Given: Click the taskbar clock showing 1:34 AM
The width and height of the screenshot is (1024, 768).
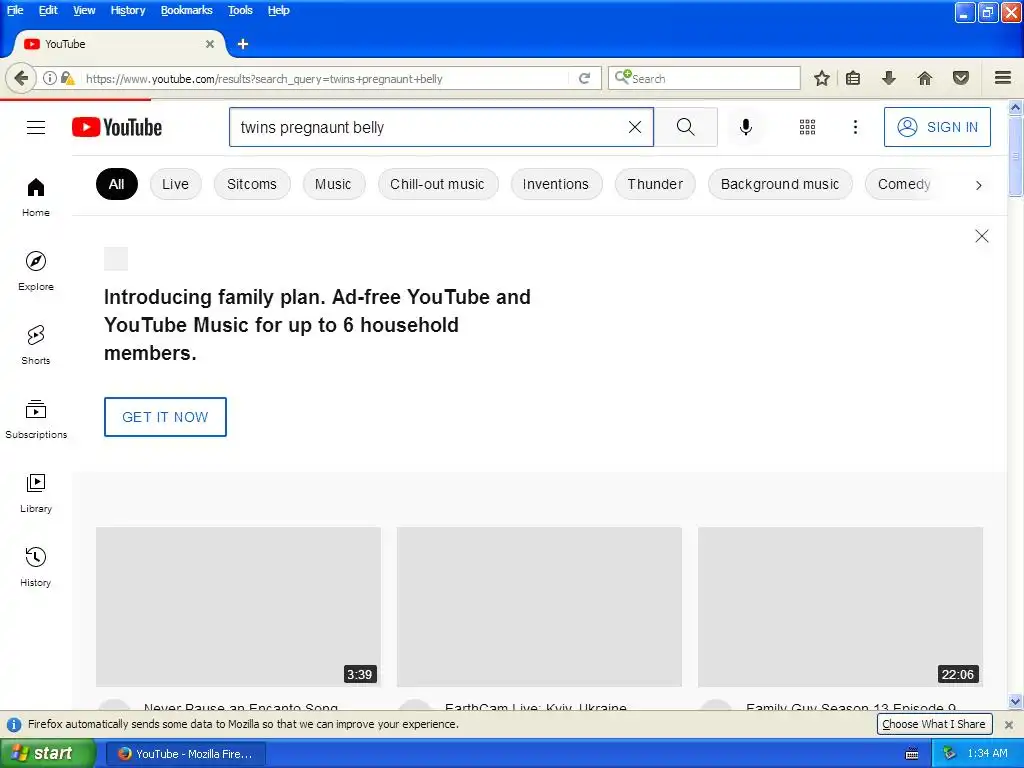Looking at the screenshot, I should 987,754.
